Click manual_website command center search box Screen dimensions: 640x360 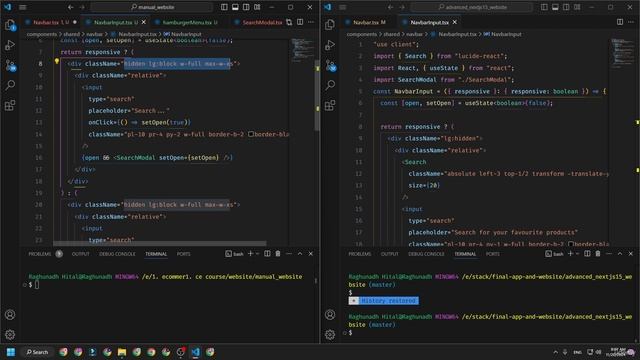click(152, 7)
